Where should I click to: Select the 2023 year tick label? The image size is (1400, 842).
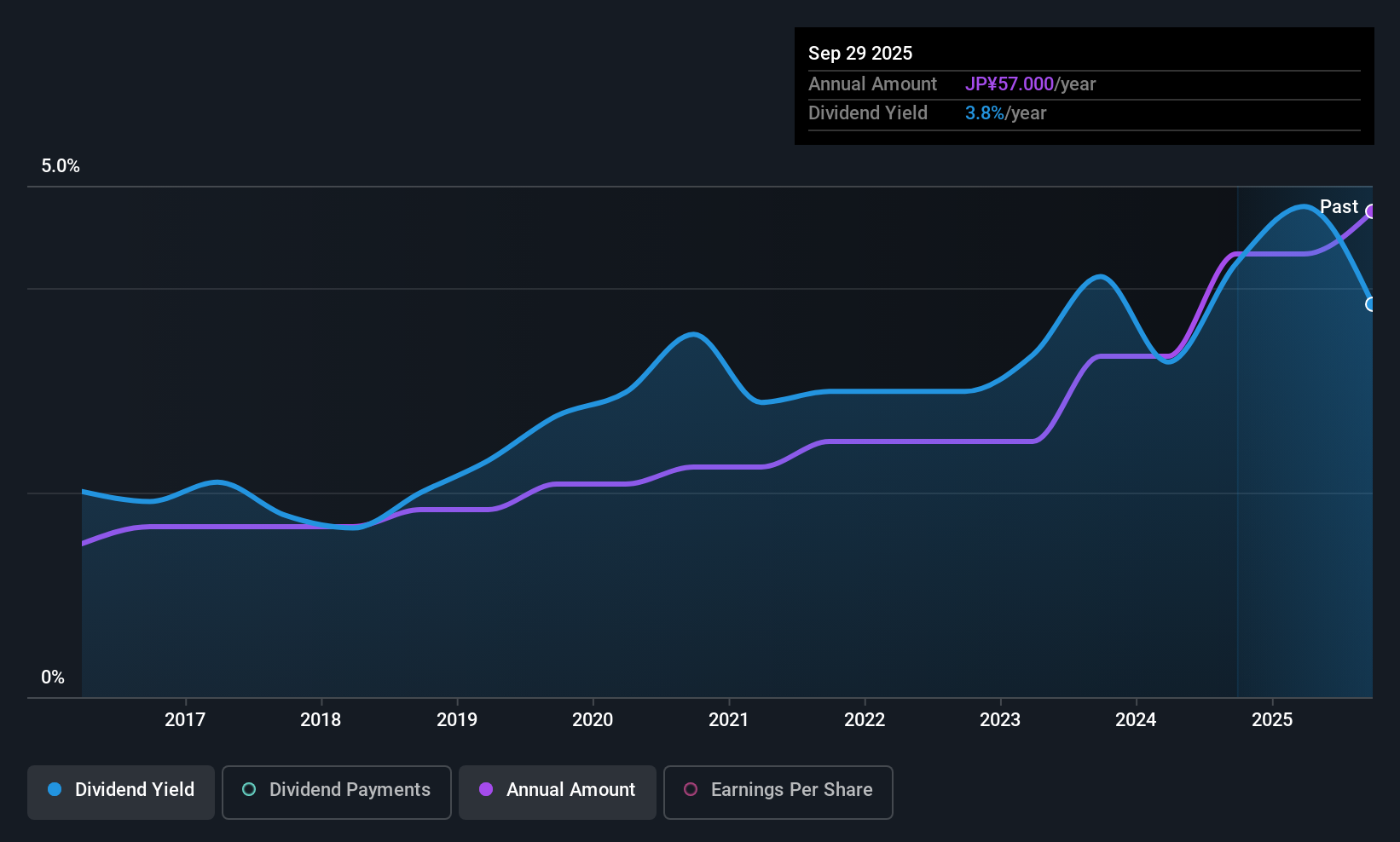[x=1000, y=719]
